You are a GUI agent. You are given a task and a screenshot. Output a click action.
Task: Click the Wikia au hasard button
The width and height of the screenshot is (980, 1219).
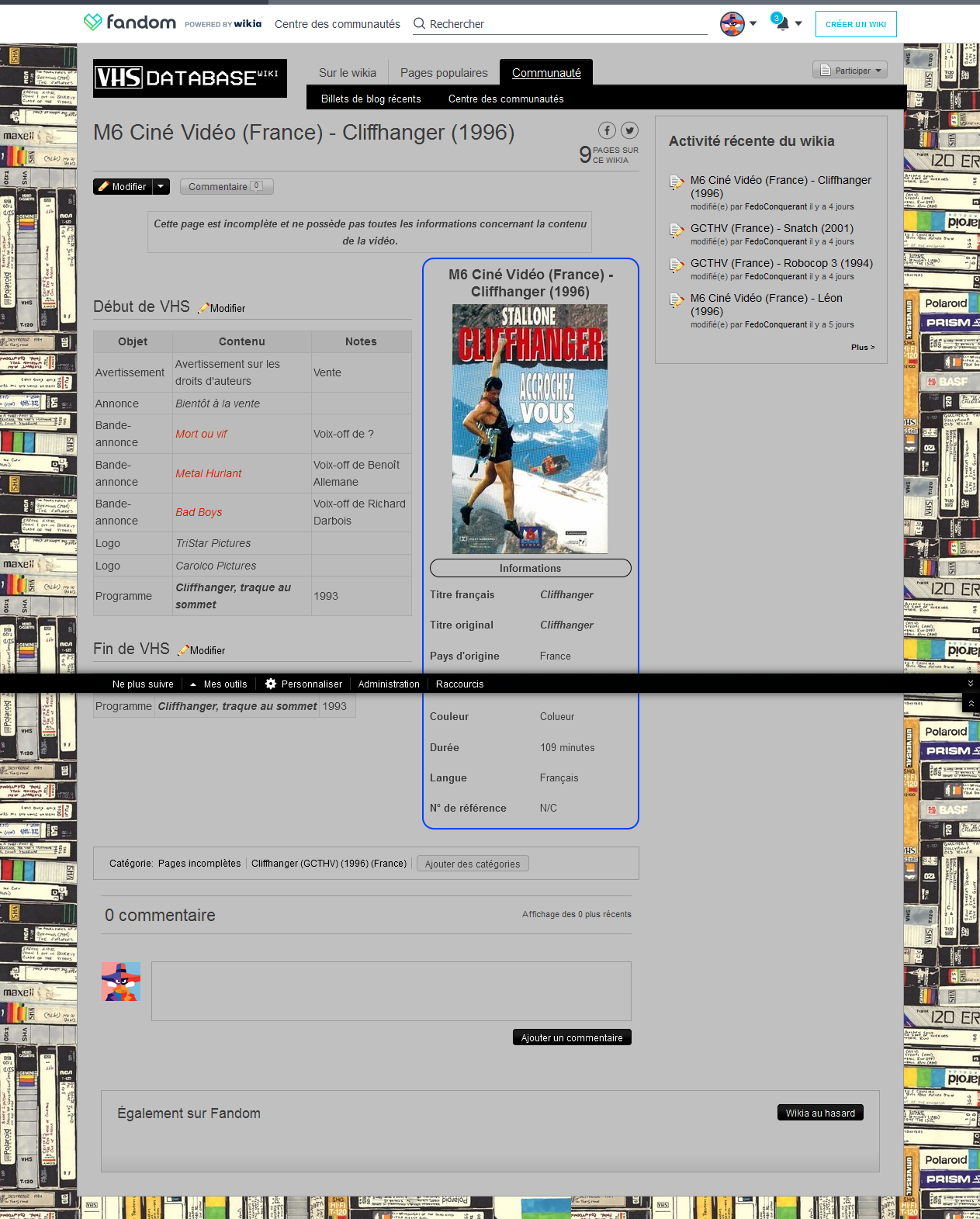coord(820,1113)
